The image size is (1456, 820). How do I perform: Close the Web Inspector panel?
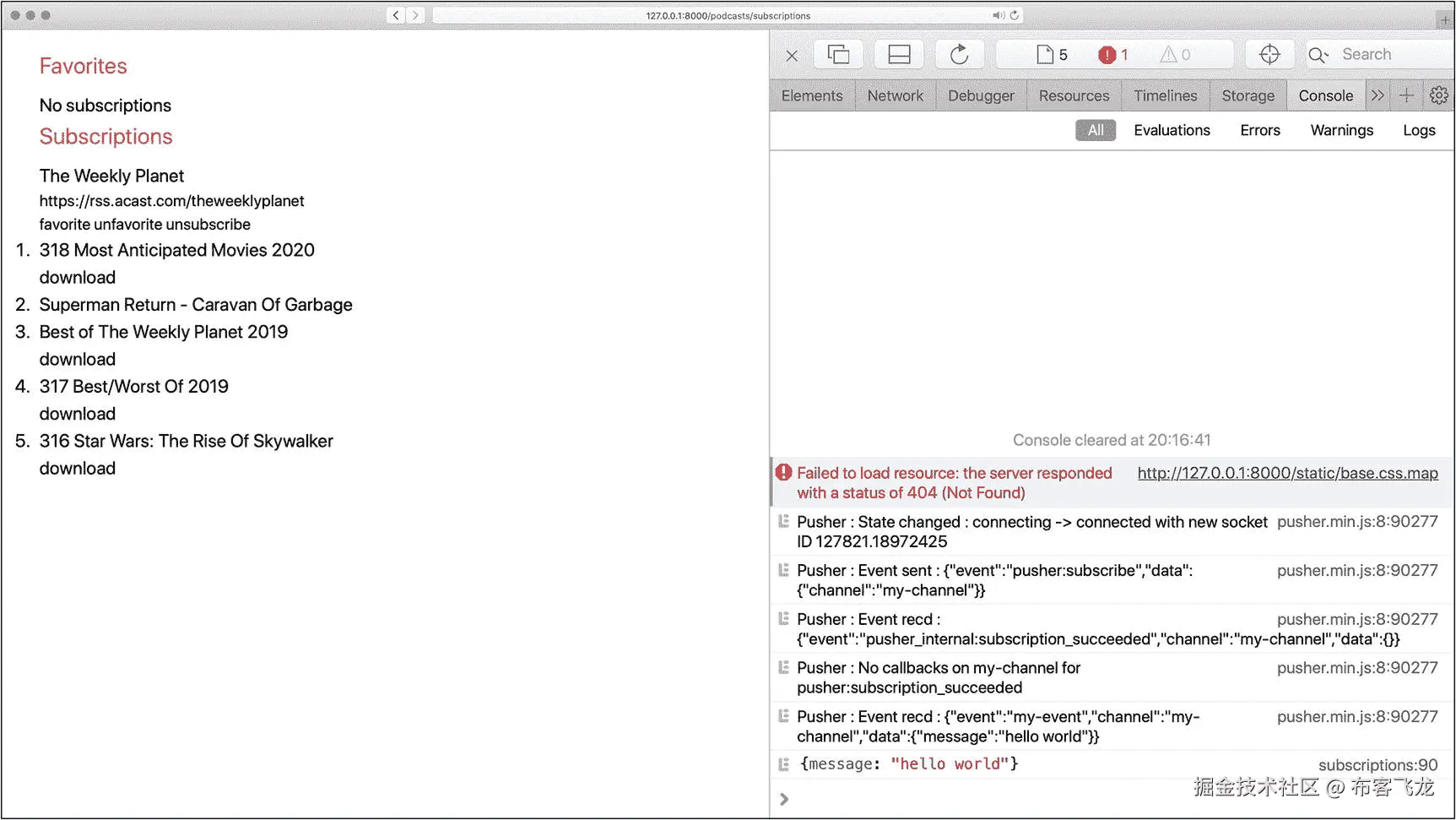pyautogui.click(x=792, y=56)
